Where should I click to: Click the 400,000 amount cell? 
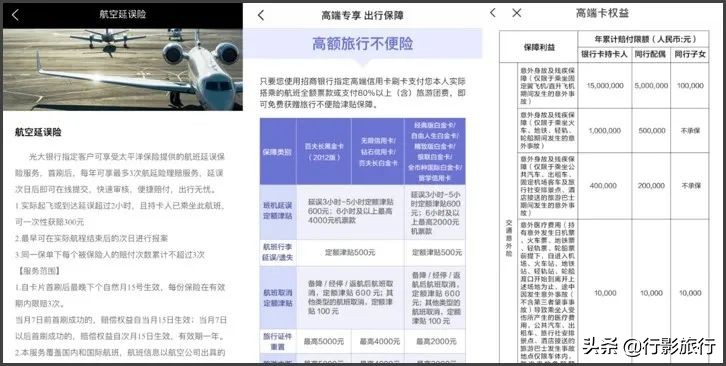(x=605, y=186)
